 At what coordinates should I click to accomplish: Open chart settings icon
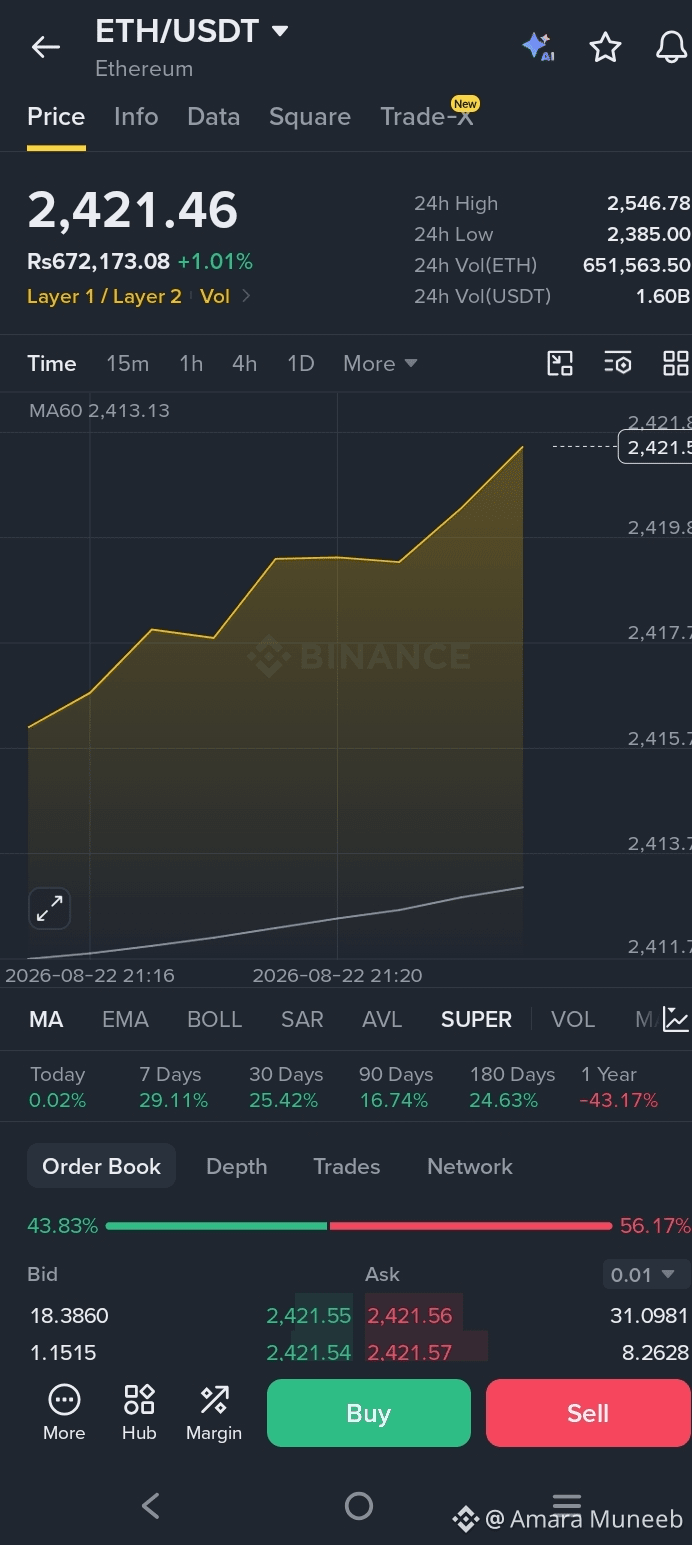tap(618, 363)
